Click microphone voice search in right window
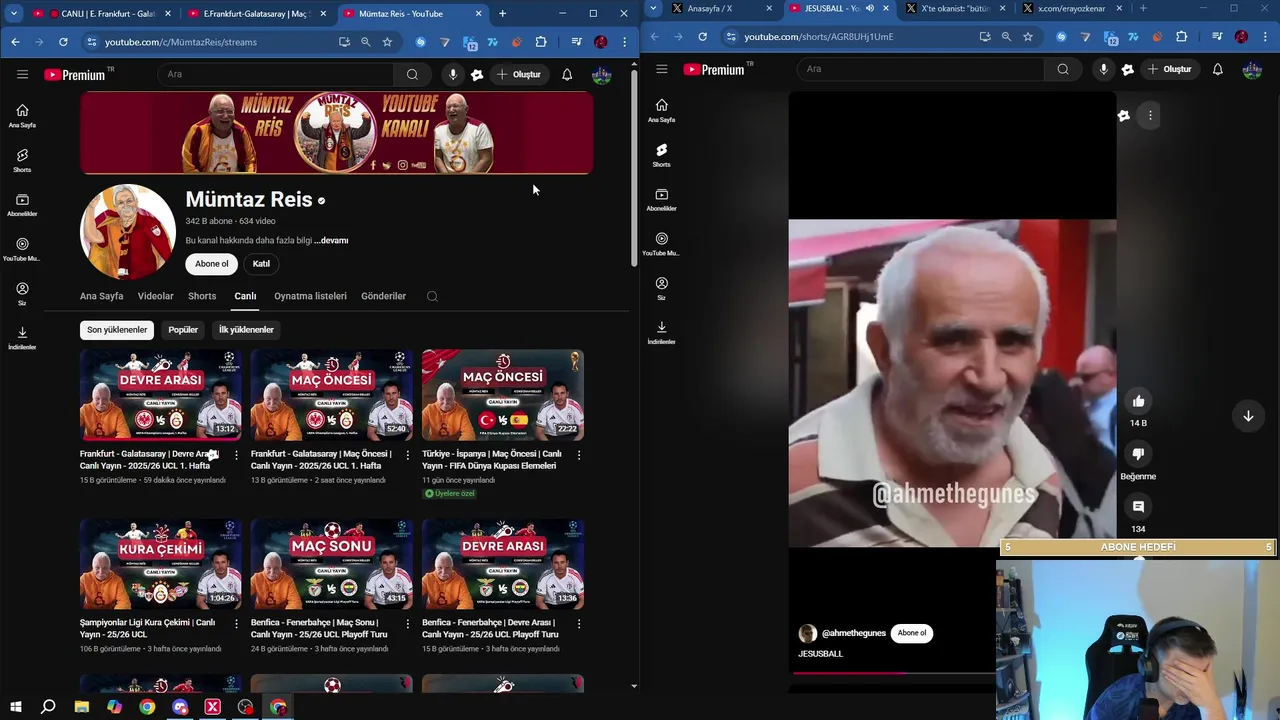1280x720 pixels. 1103,69
